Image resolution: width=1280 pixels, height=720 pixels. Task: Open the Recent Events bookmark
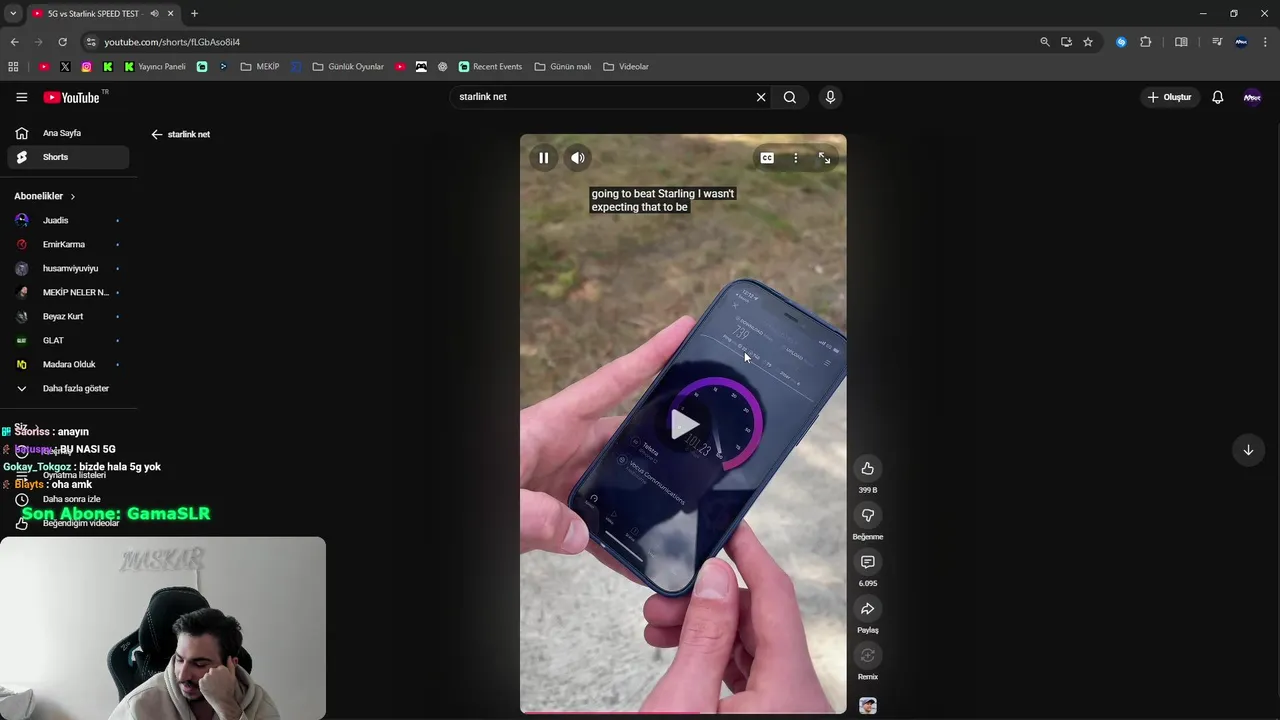tap(490, 67)
